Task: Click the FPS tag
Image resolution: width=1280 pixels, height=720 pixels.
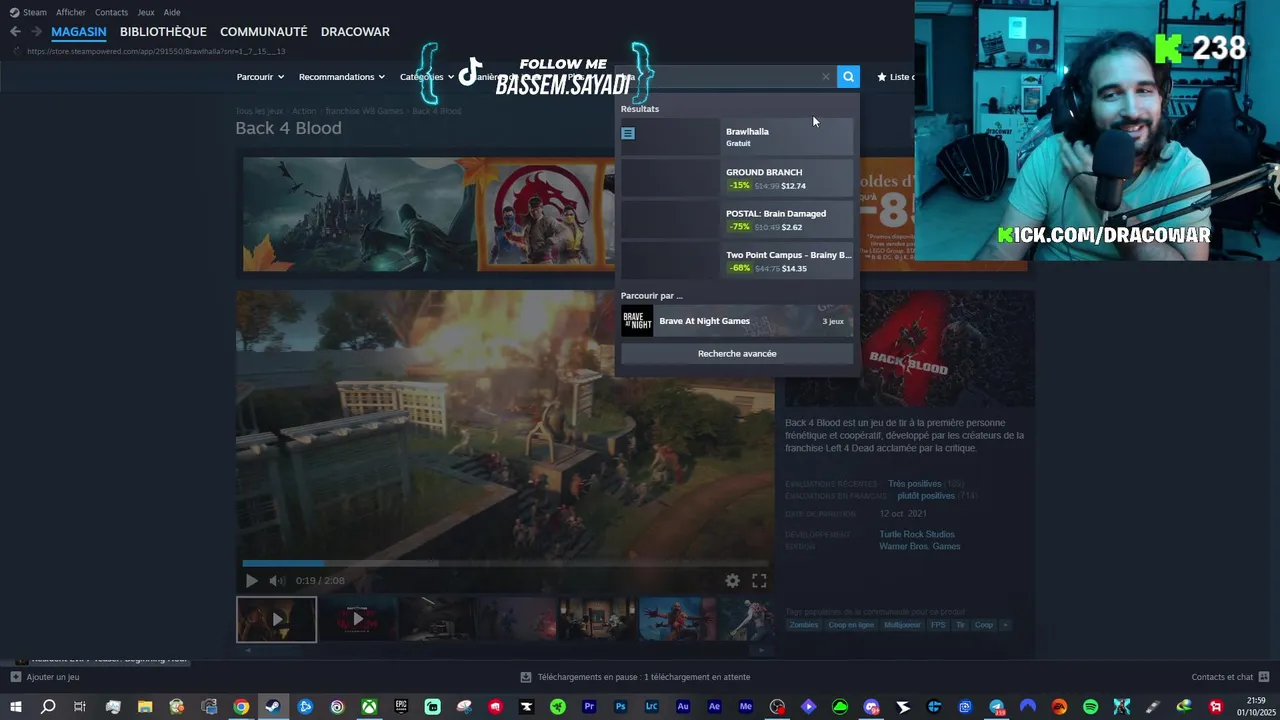Action: point(938,625)
